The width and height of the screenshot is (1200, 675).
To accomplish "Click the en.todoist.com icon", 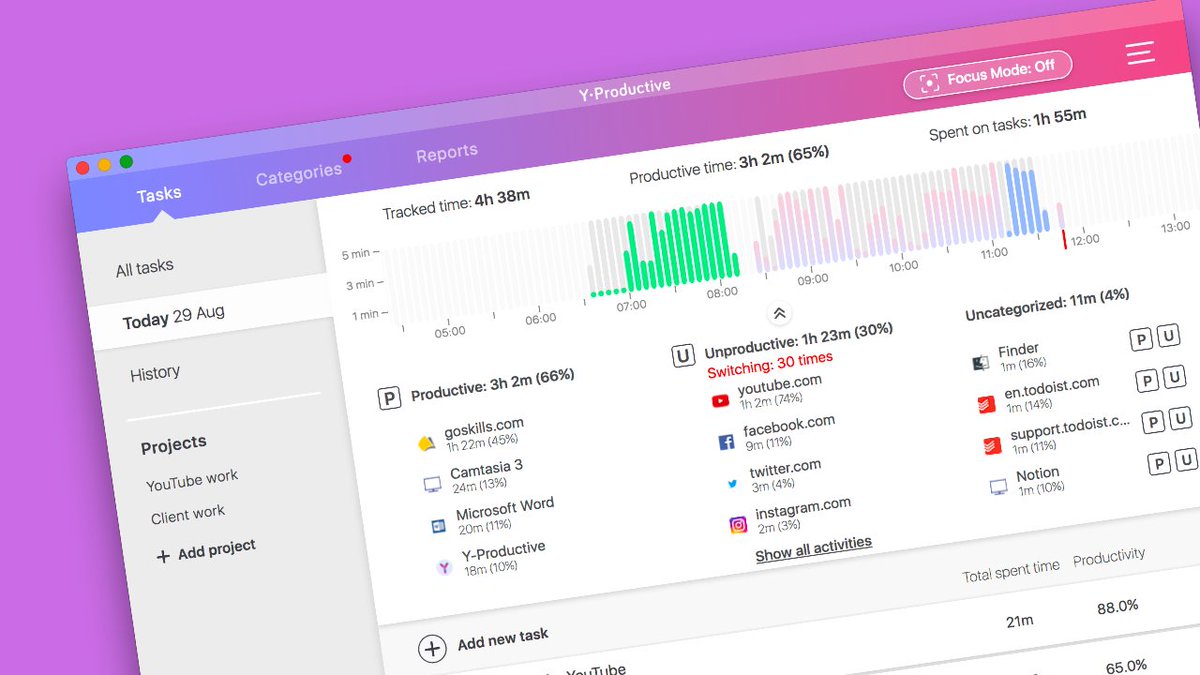I will tap(987, 405).
